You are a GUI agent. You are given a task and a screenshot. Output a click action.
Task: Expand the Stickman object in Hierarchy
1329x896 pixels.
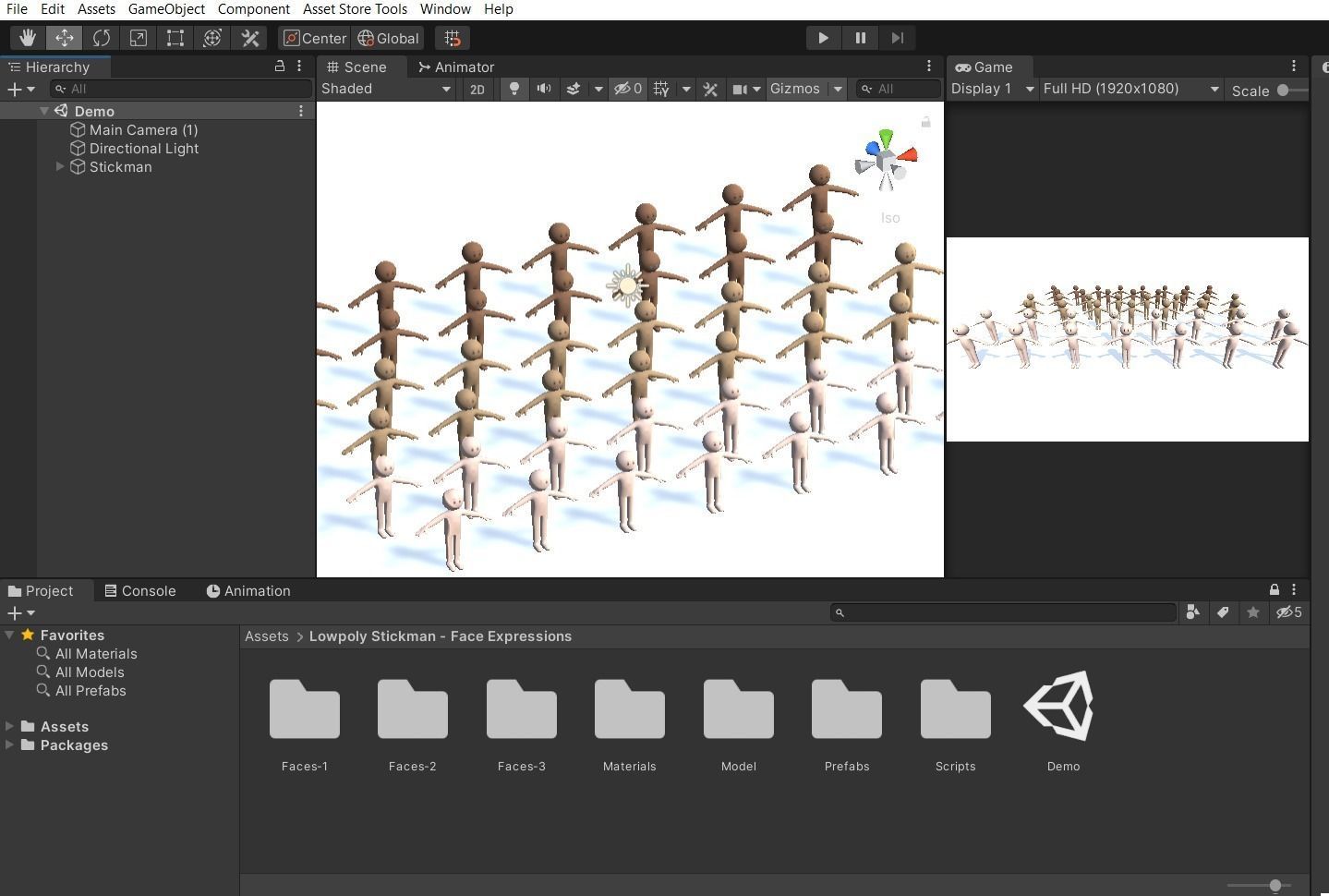(x=60, y=167)
